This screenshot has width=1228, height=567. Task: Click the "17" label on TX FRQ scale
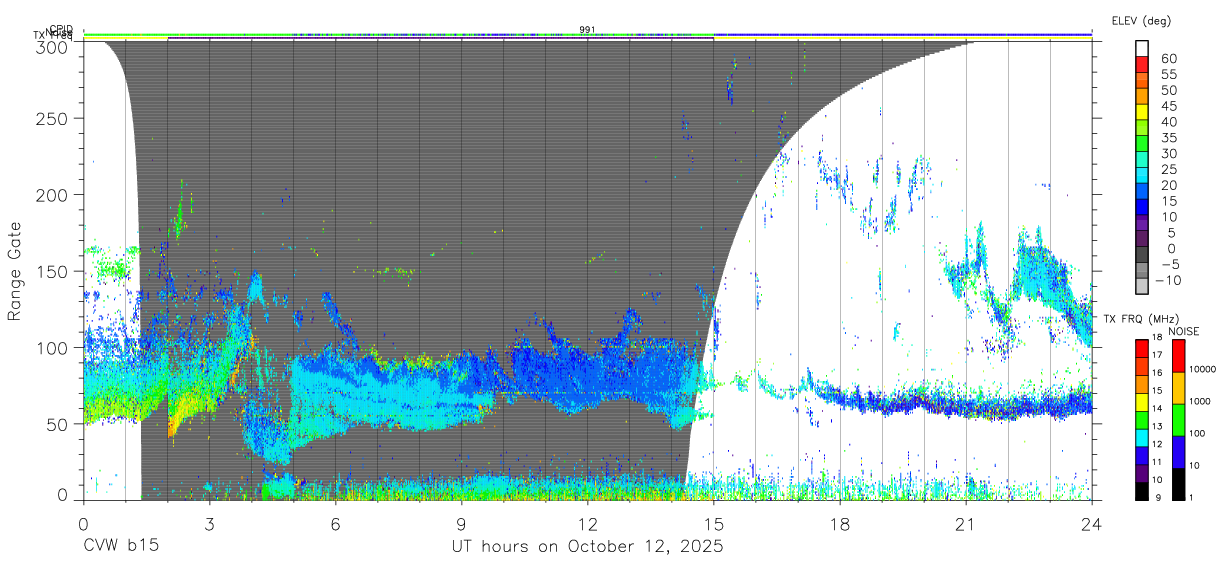1157,355
